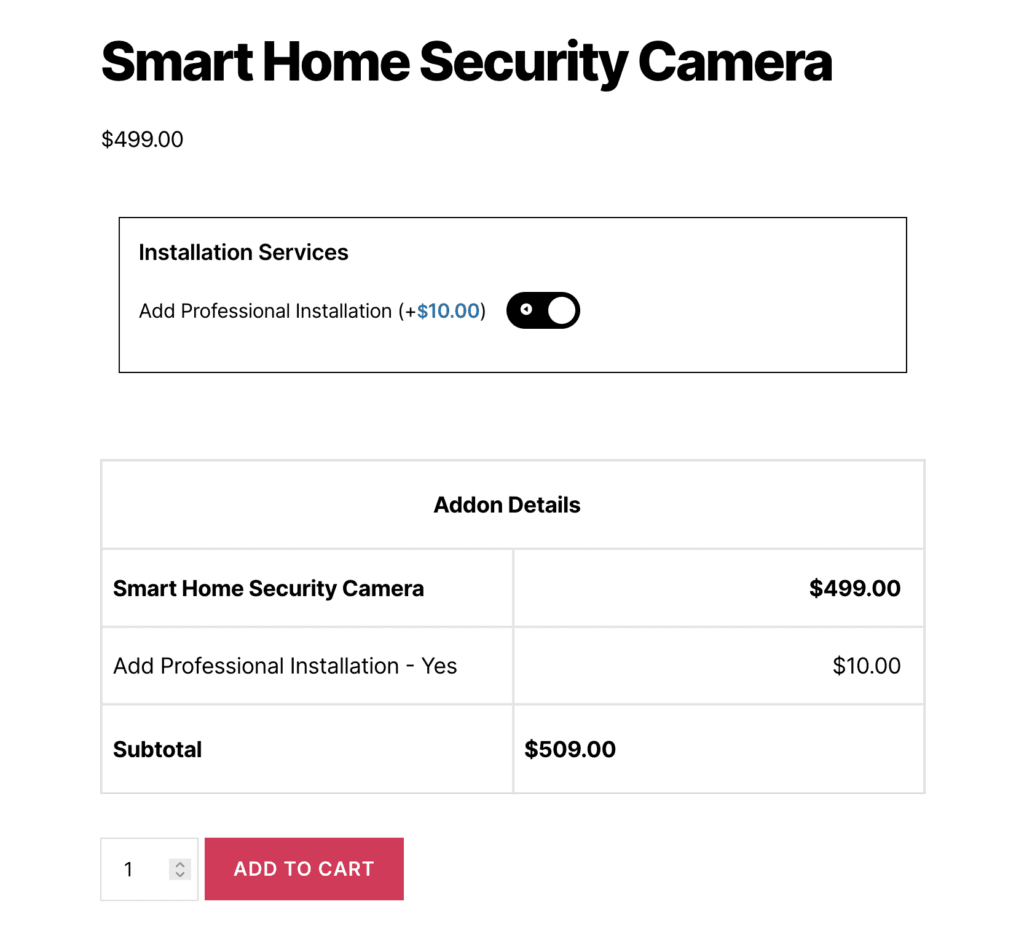This screenshot has height=928, width=1024.
Task: Click the Addon Details table header
Action: pos(507,505)
